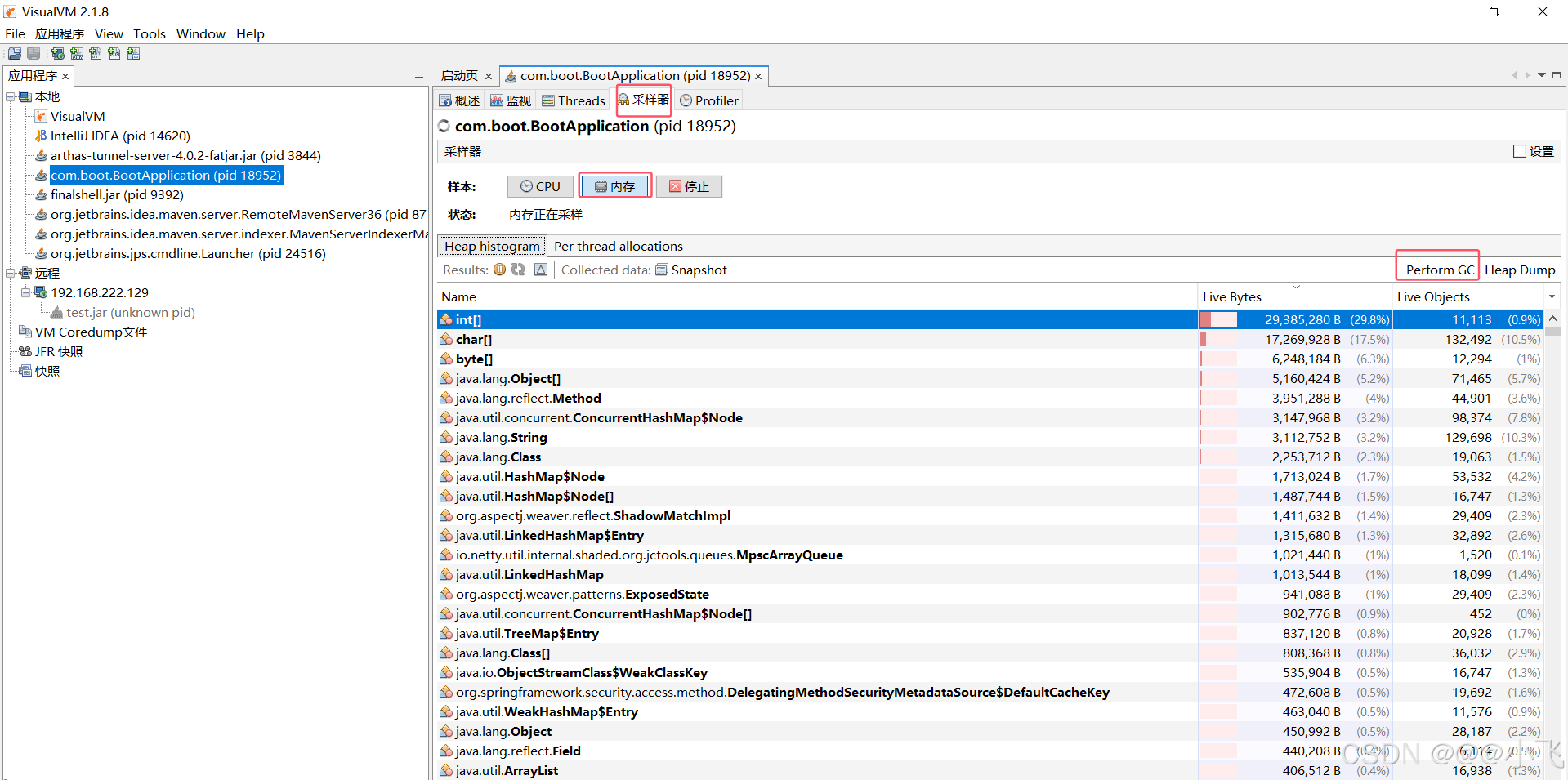Viewport: 1568px width, 780px height.
Task: Collapse the 远程 remote tree node
Action: pyautogui.click(x=11, y=273)
